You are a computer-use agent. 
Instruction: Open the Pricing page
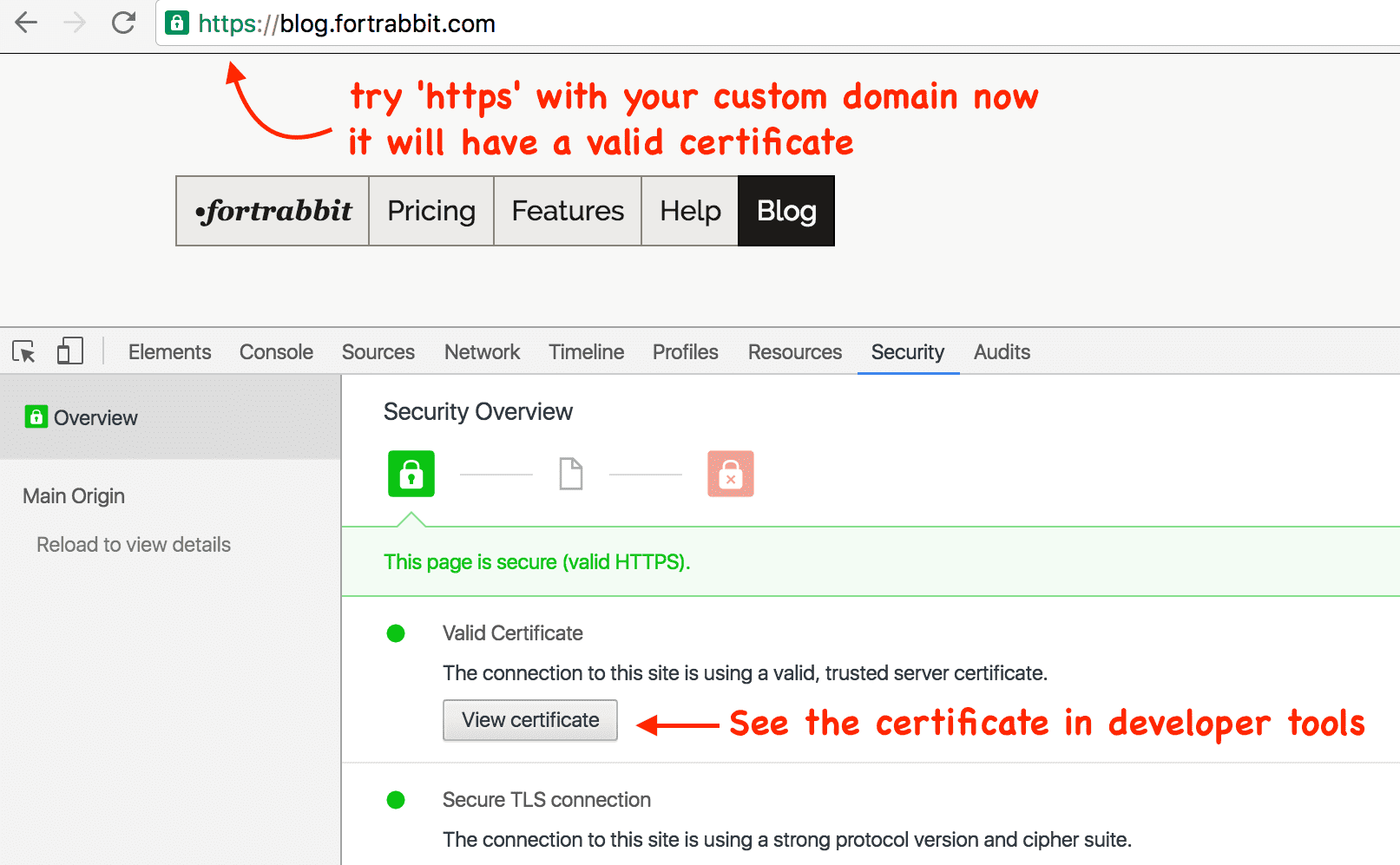[431, 211]
